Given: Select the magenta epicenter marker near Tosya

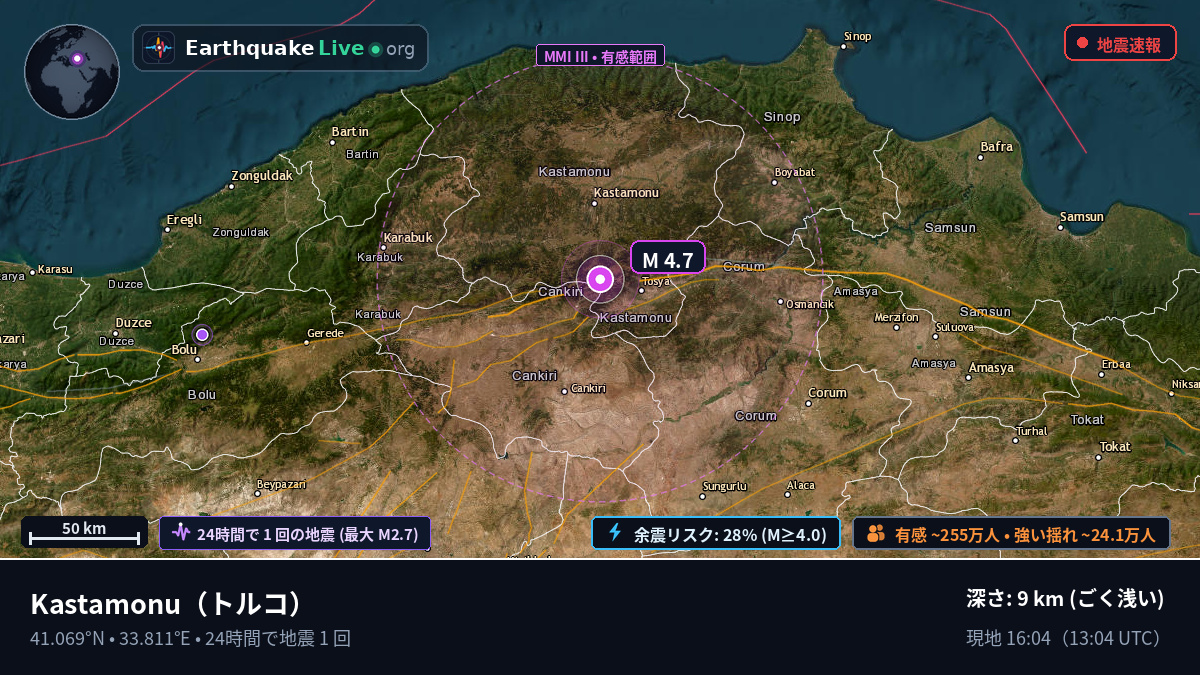Looking at the screenshot, I should 600,279.
